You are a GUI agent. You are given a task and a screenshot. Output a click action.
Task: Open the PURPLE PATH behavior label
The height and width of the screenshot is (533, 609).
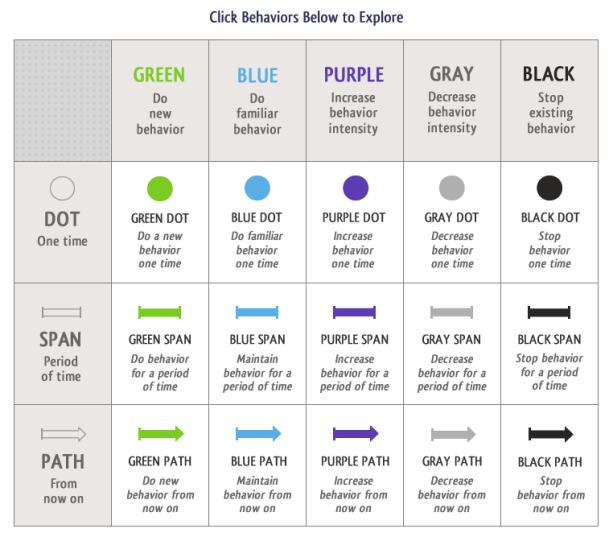point(355,461)
